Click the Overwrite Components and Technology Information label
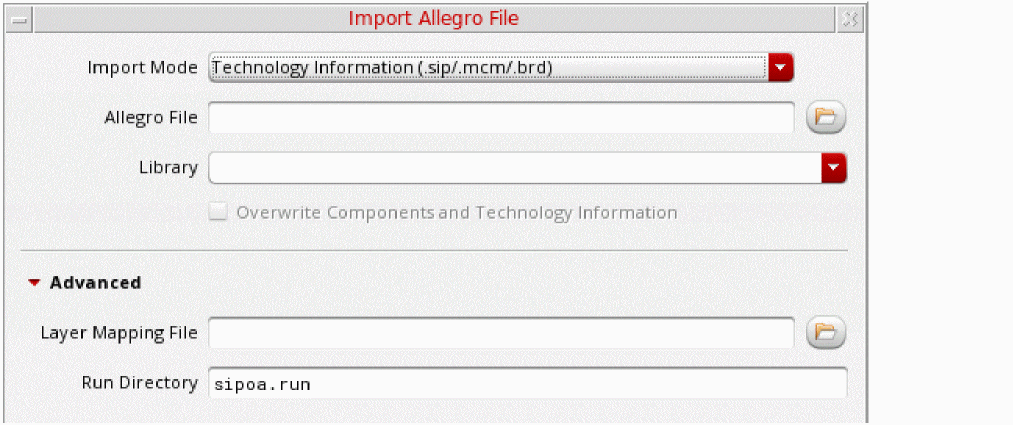 point(456,213)
